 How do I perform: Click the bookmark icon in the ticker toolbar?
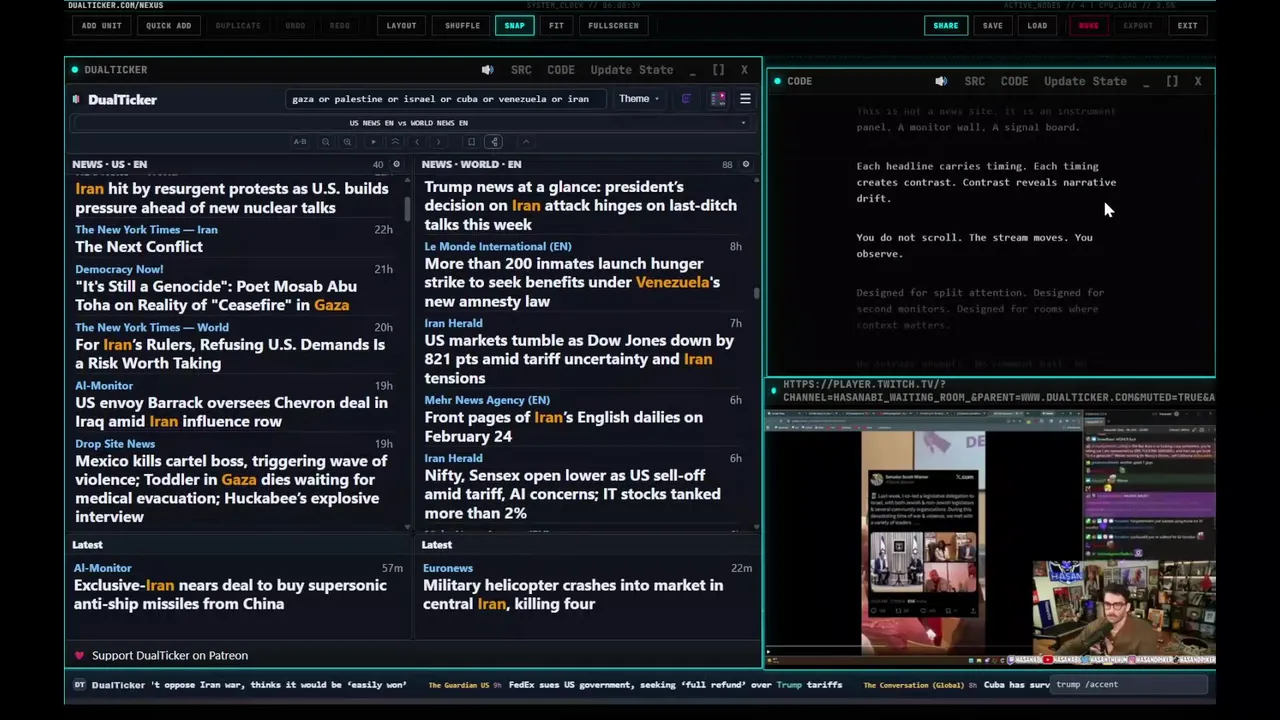coord(471,142)
